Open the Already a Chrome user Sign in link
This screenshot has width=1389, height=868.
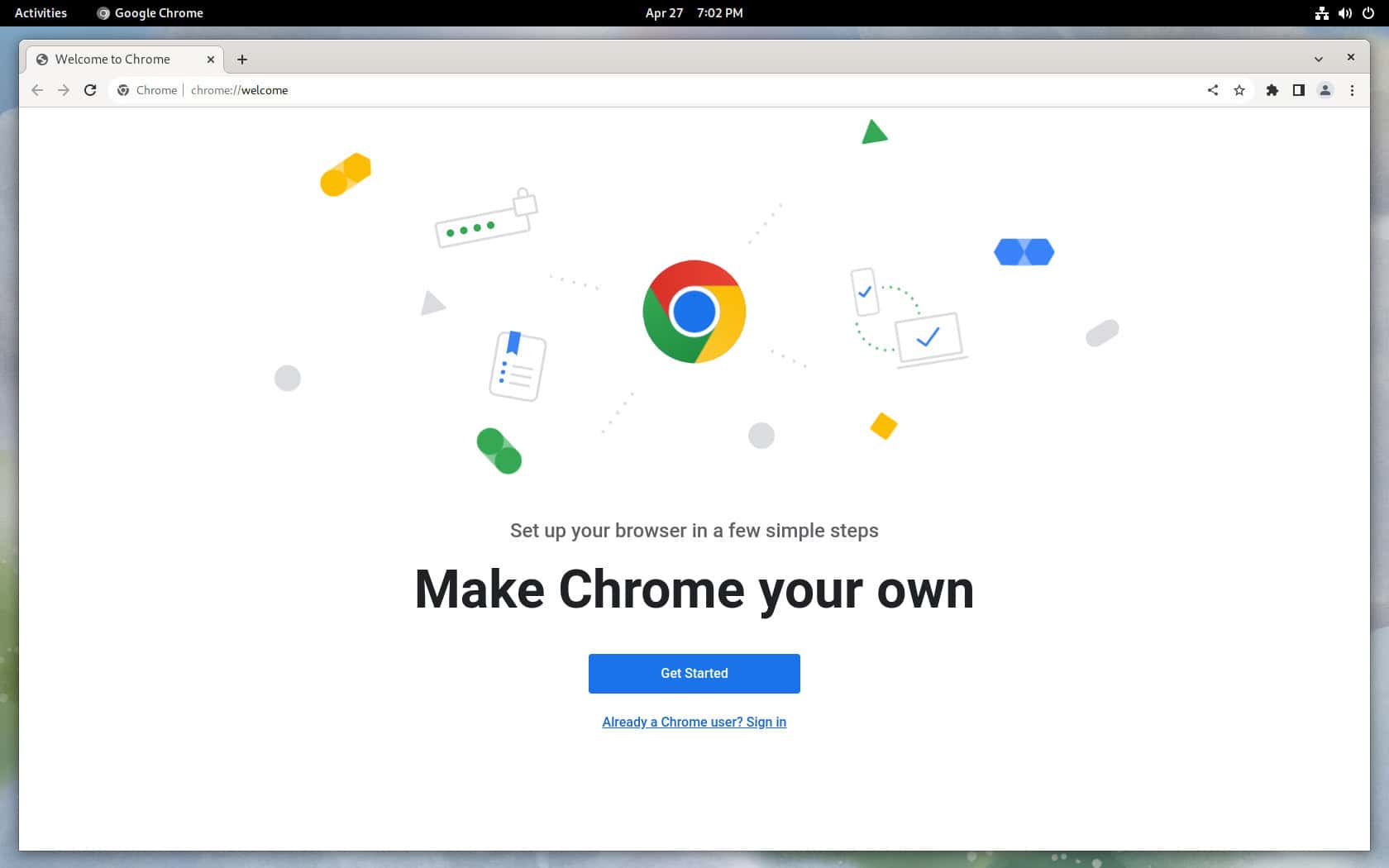pyautogui.click(x=694, y=722)
